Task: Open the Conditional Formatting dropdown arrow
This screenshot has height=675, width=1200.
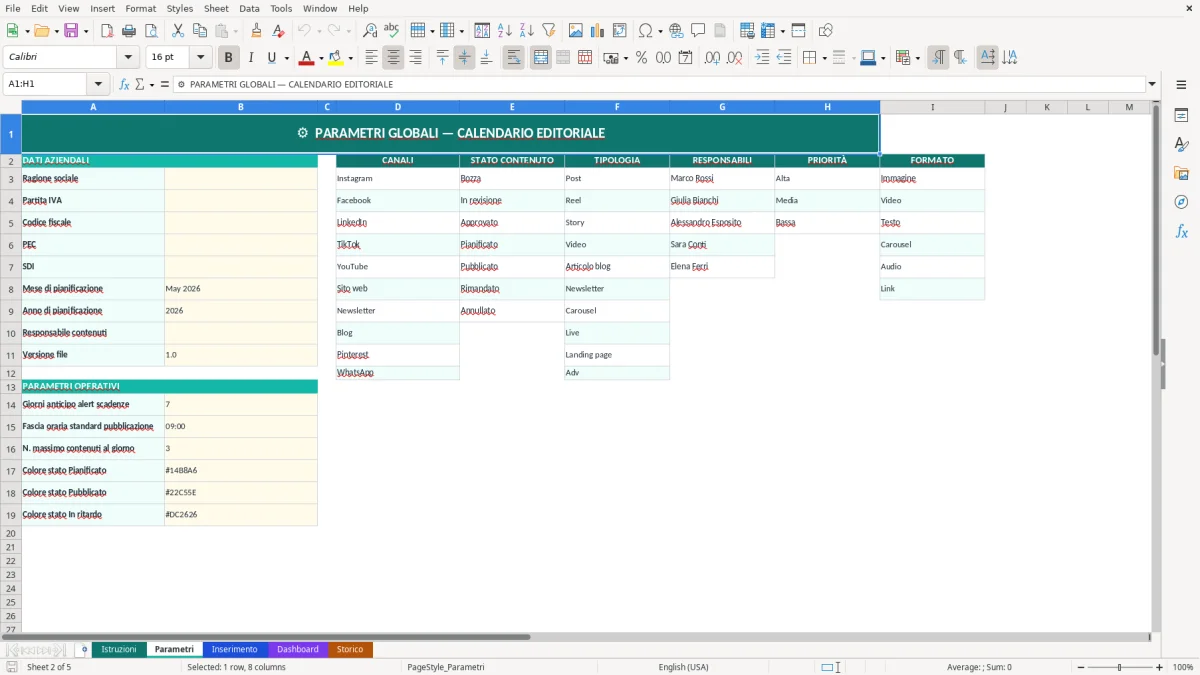Action: [917, 58]
